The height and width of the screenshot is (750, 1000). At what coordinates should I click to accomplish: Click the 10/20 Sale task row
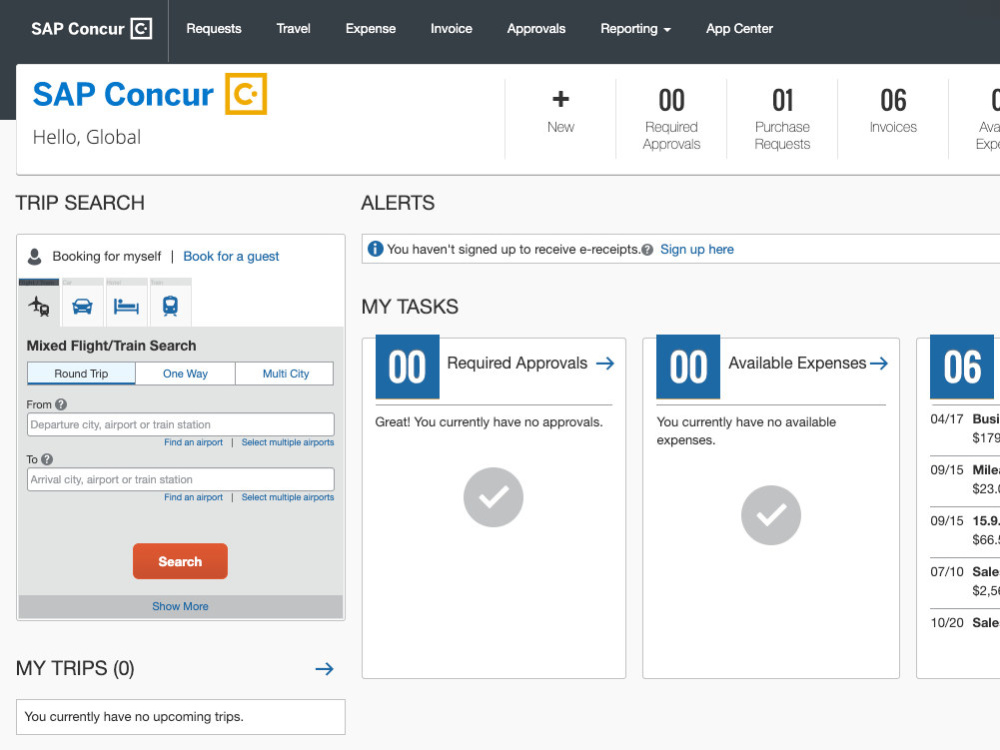click(965, 623)
